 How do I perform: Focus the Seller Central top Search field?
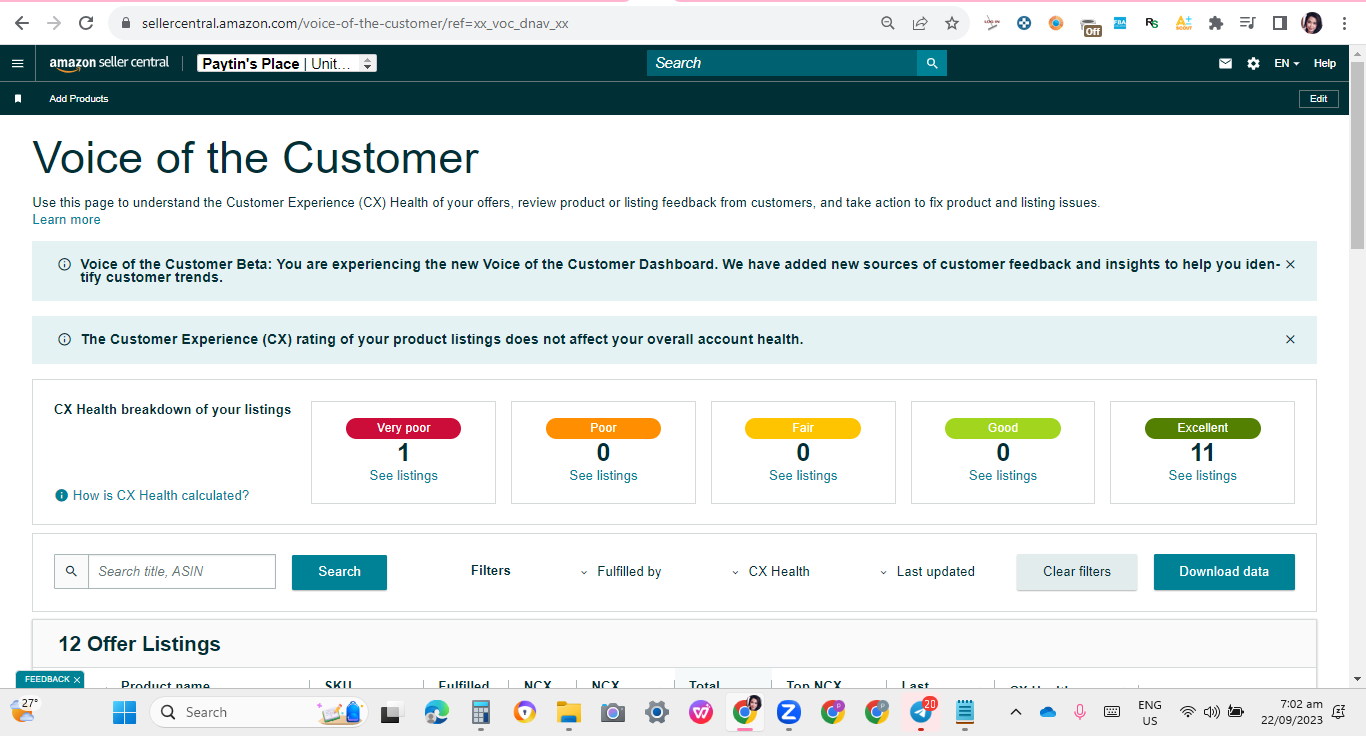coord(782,63)
